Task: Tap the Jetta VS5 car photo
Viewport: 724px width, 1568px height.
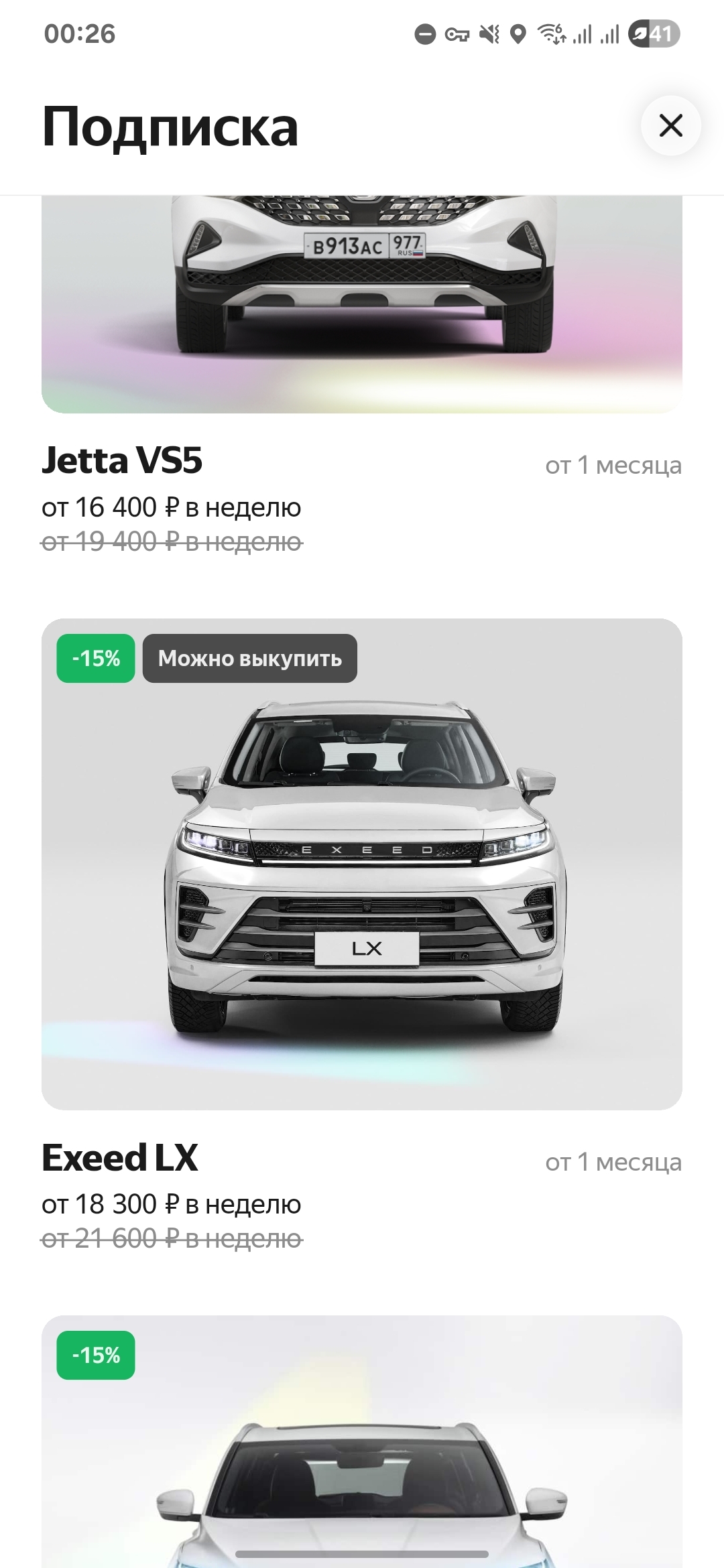Action: (362, 304)
